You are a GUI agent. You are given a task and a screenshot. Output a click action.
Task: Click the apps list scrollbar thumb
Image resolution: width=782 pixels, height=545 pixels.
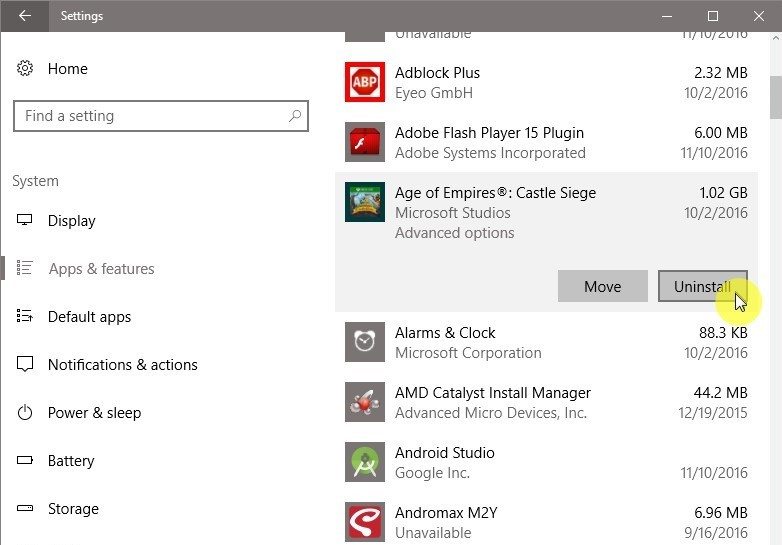click(776, 97)
